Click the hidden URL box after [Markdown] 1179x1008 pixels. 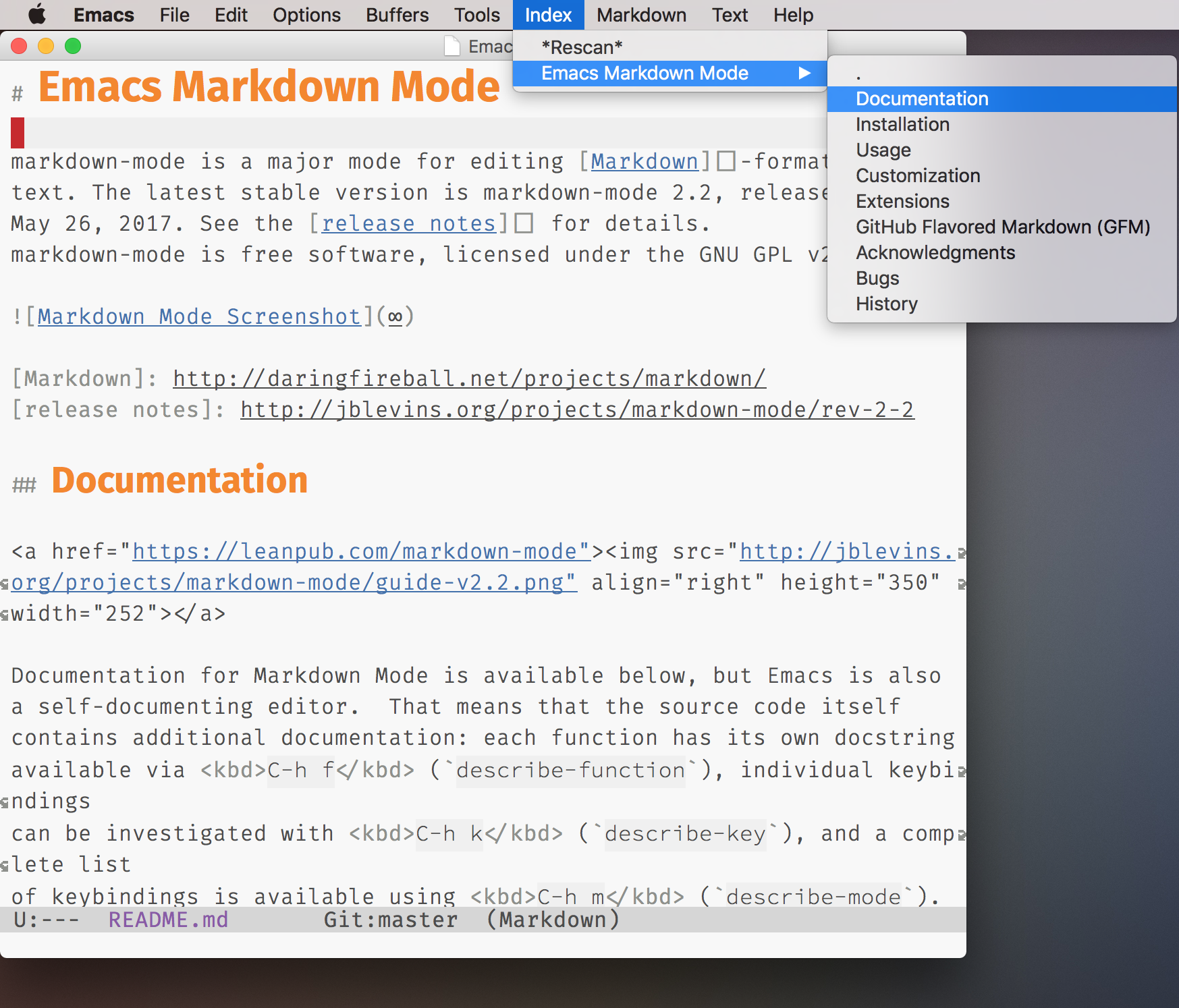click(x=726, y=162)
